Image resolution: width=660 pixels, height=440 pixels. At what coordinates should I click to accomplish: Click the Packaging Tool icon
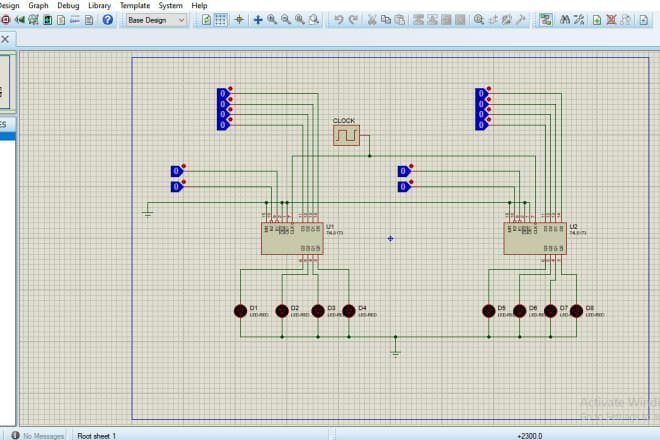507,20
